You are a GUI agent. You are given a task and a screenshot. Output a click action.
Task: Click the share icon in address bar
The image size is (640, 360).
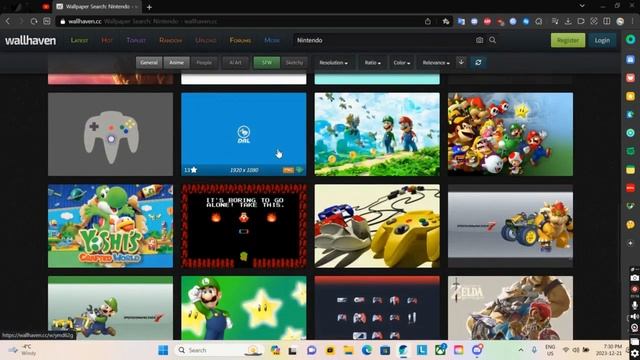(428, 21)
